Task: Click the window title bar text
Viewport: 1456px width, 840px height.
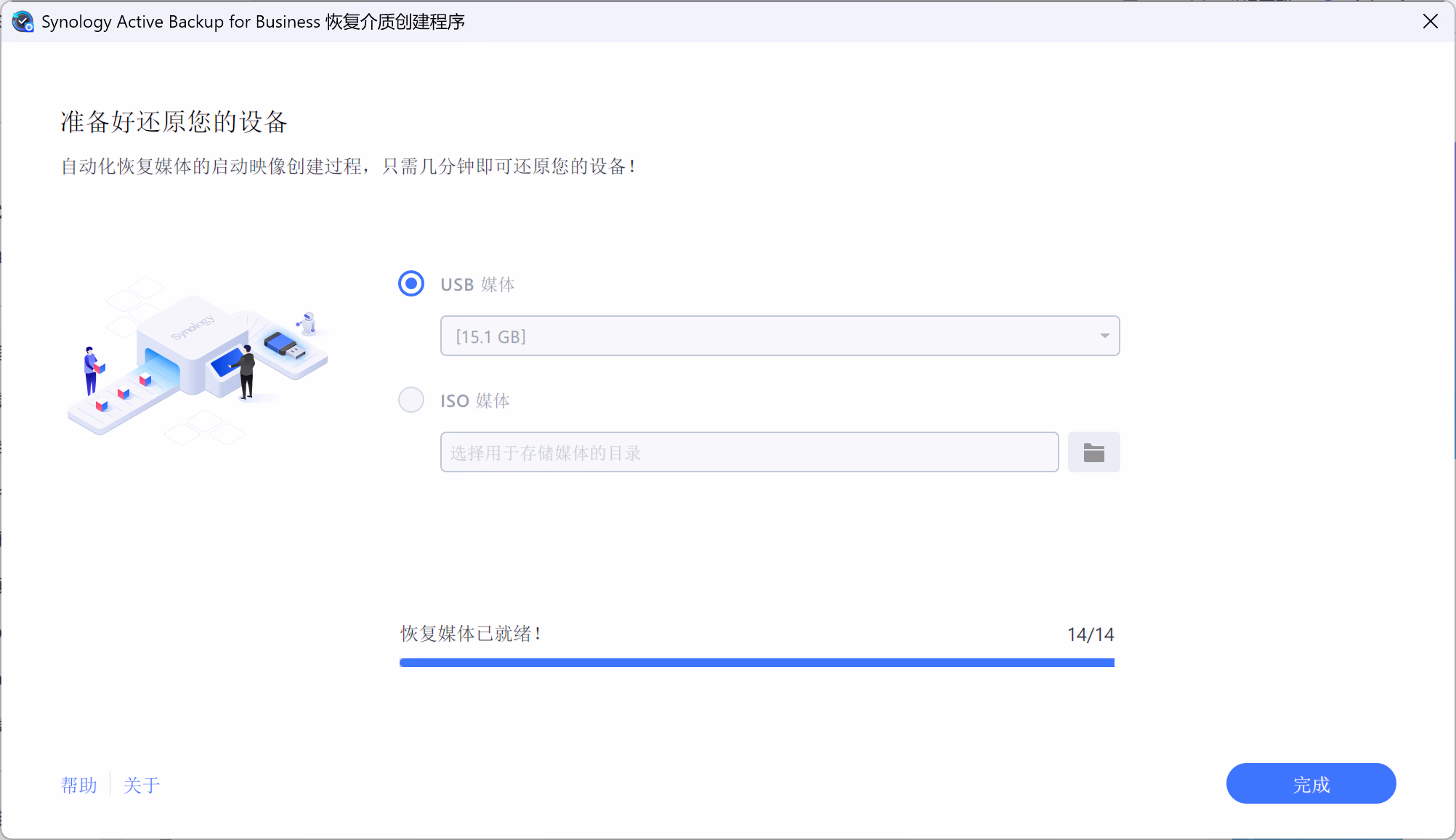Action: point(253,22)
